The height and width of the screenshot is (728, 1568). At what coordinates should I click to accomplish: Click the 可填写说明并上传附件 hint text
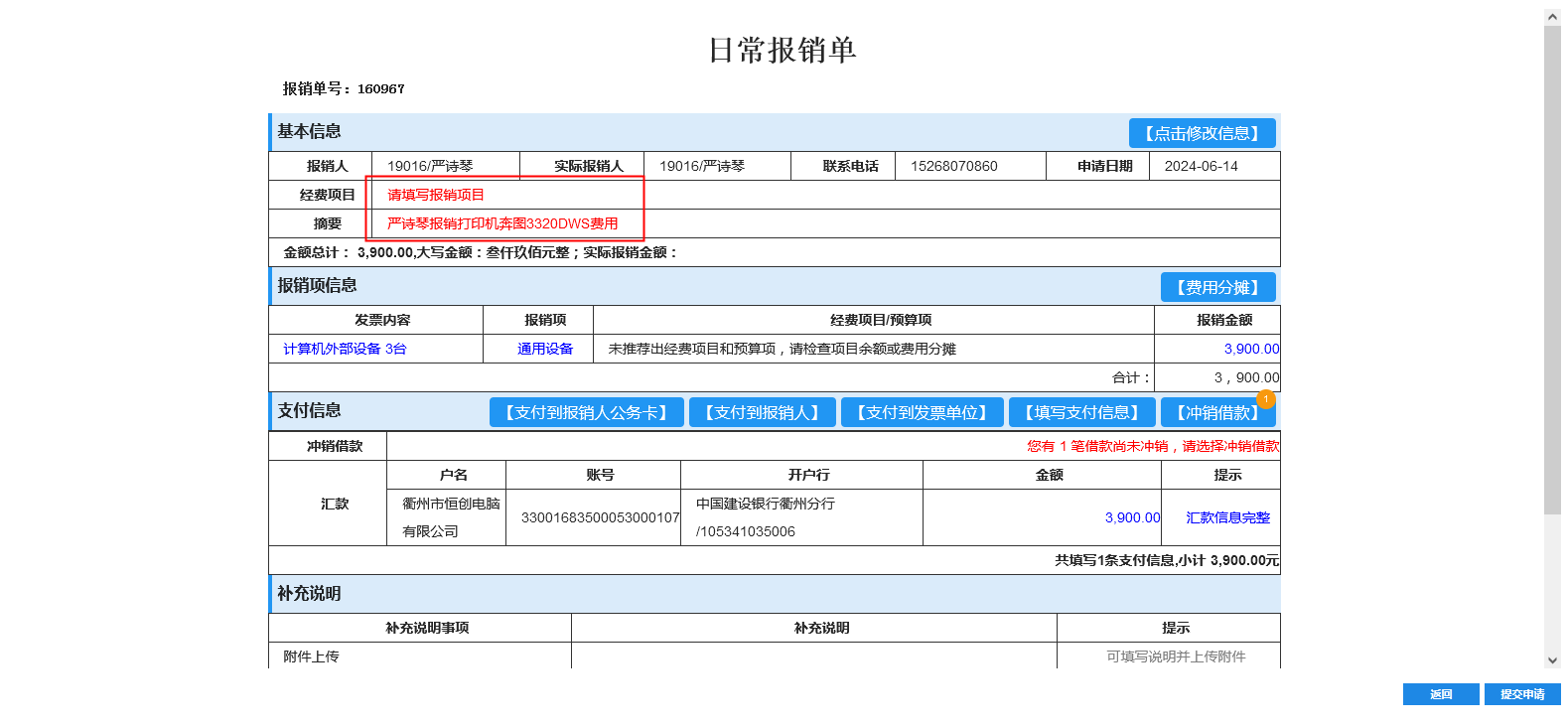(1176, 656)
